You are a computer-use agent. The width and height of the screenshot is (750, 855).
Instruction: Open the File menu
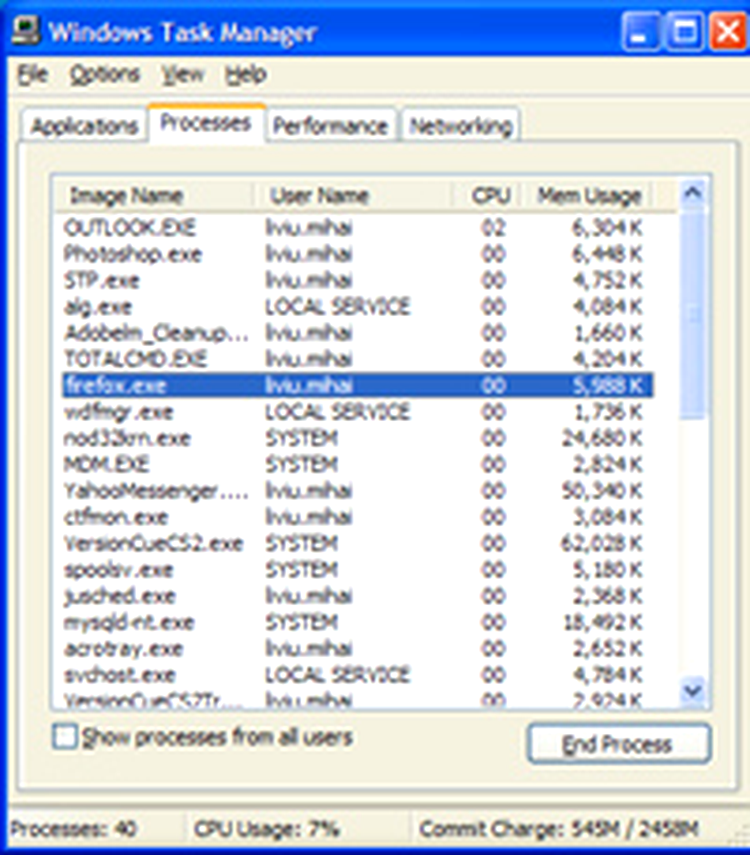coord(33,74)
